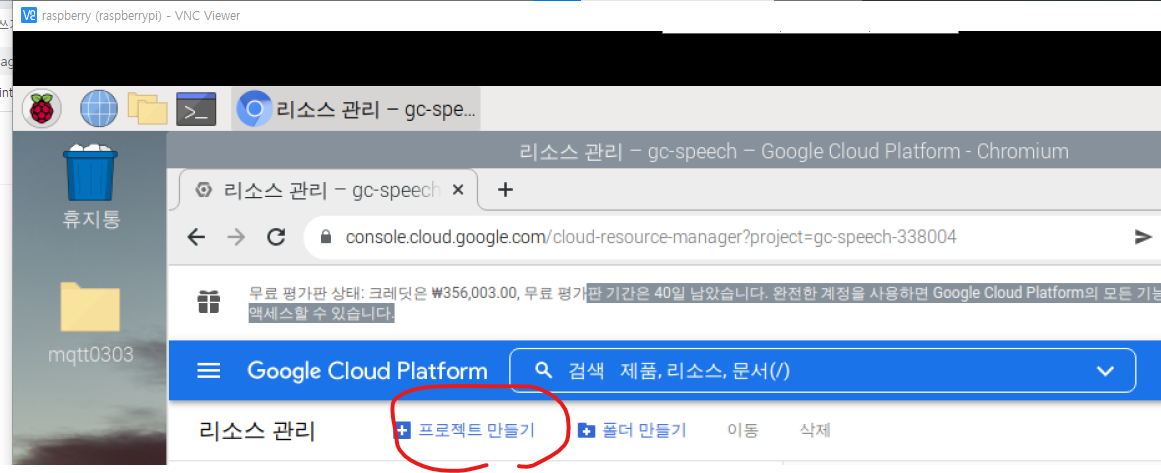
Task: Click the Google Cloud Platform logo text
Action: click(367, 371)
